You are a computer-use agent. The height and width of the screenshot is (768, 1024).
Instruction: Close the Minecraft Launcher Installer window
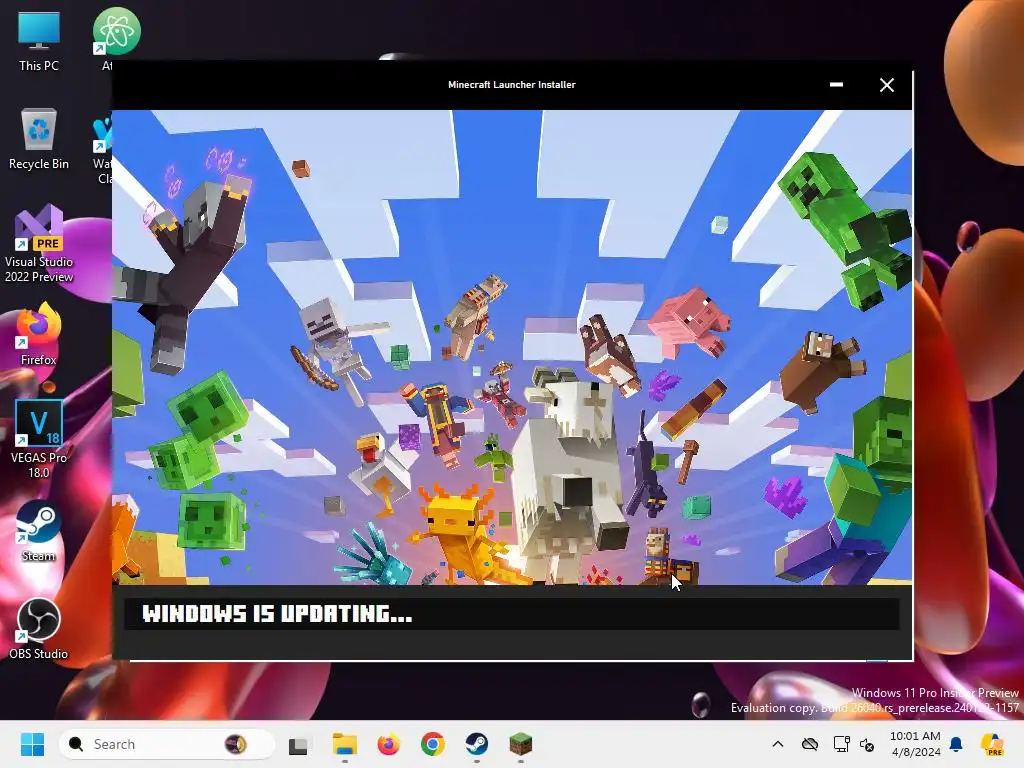click(x=886, y=85)
